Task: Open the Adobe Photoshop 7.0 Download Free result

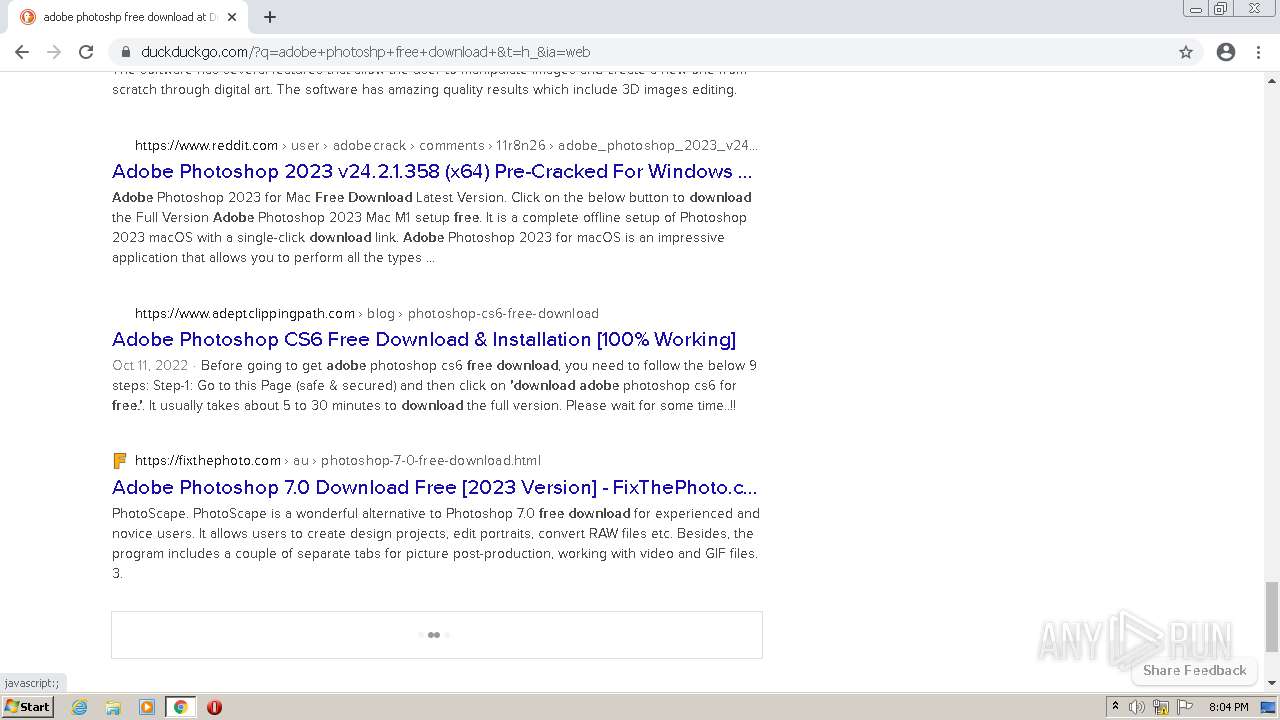Action: pyautogui.click(x=435, y=487)
